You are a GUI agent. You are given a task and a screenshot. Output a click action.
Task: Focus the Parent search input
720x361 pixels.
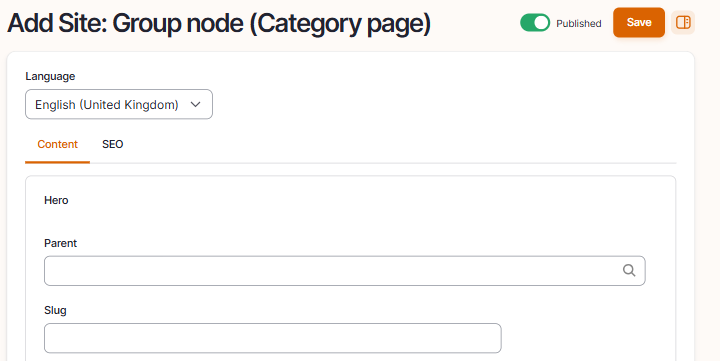(x=344, y=271)
